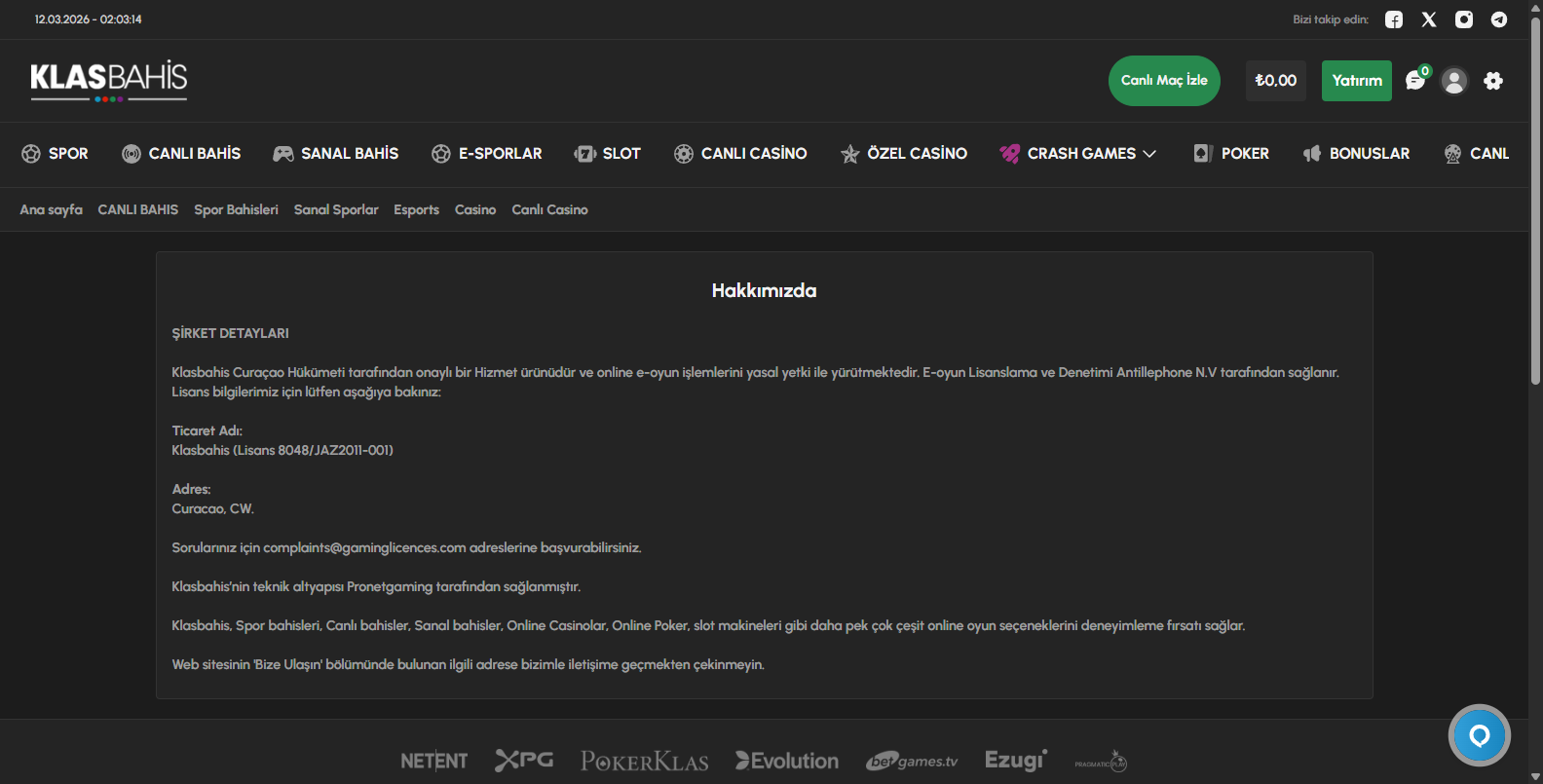This screenshot has height=784, width=1543.
Task: Open the Casino submenu link
Action: [x=475, y=209]
